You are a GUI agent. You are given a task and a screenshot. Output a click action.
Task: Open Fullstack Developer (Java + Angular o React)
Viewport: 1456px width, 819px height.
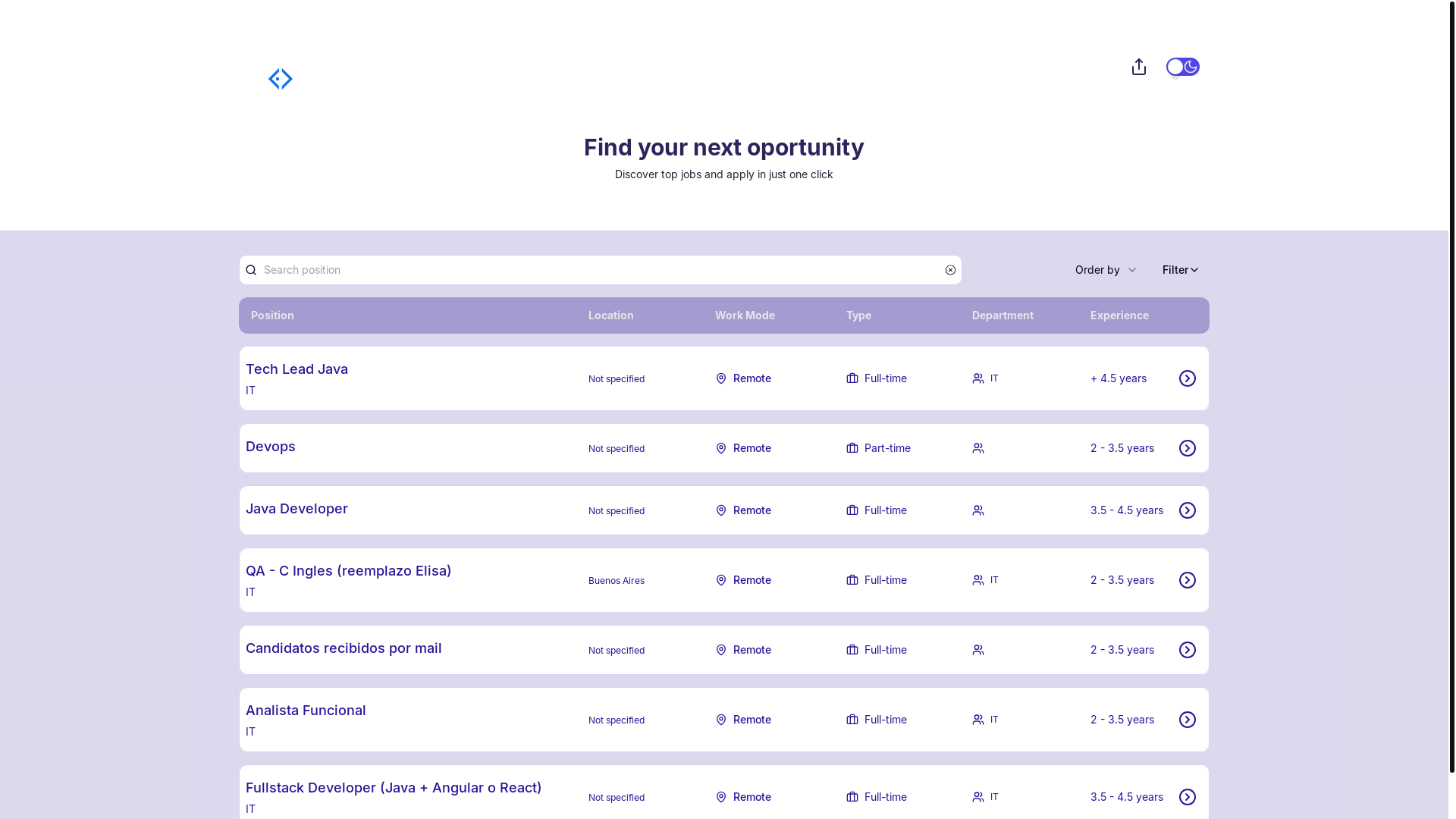click(x=394, y=788)
